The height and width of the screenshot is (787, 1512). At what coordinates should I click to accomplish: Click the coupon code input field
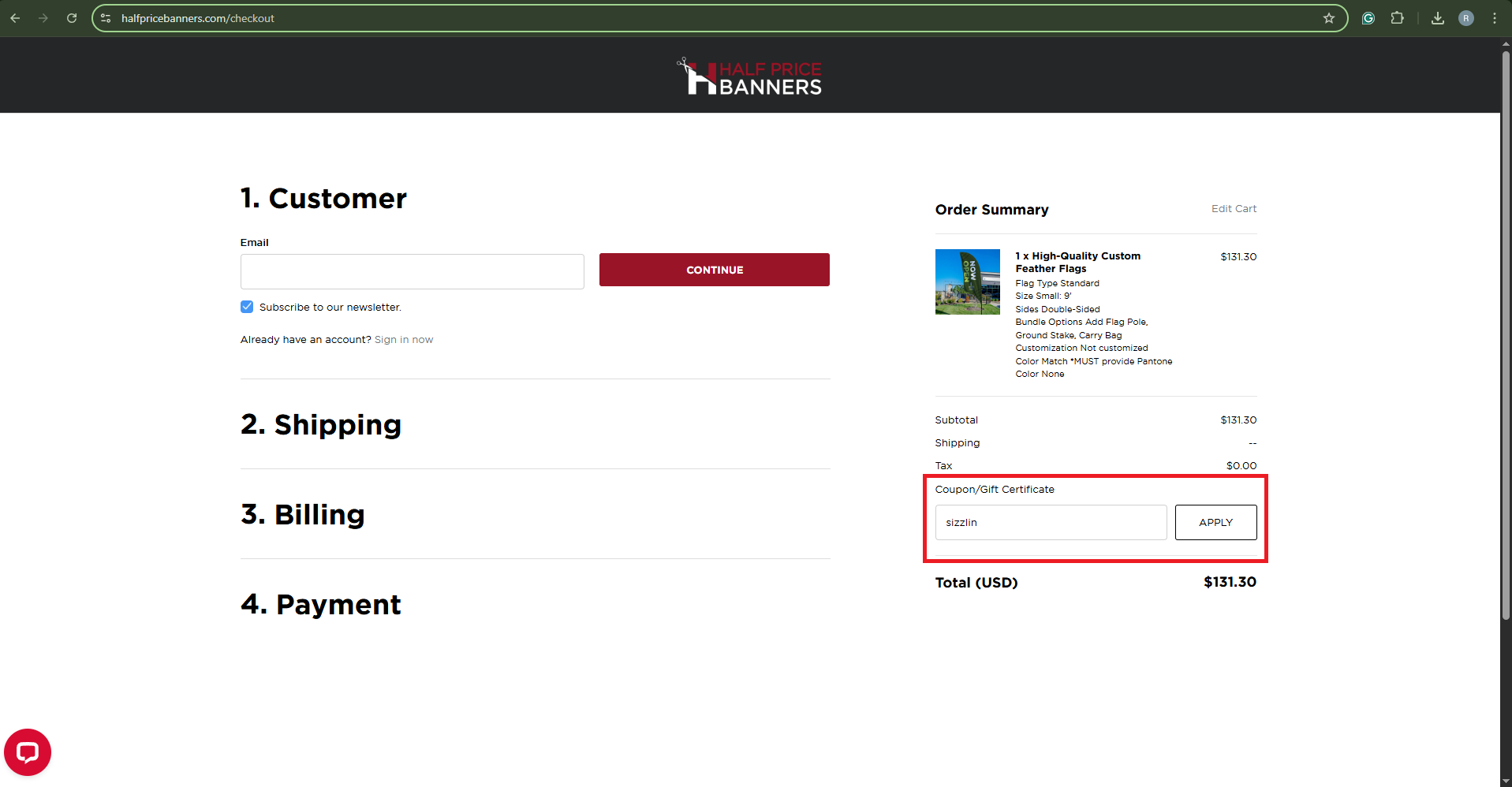coord(1051,522)
